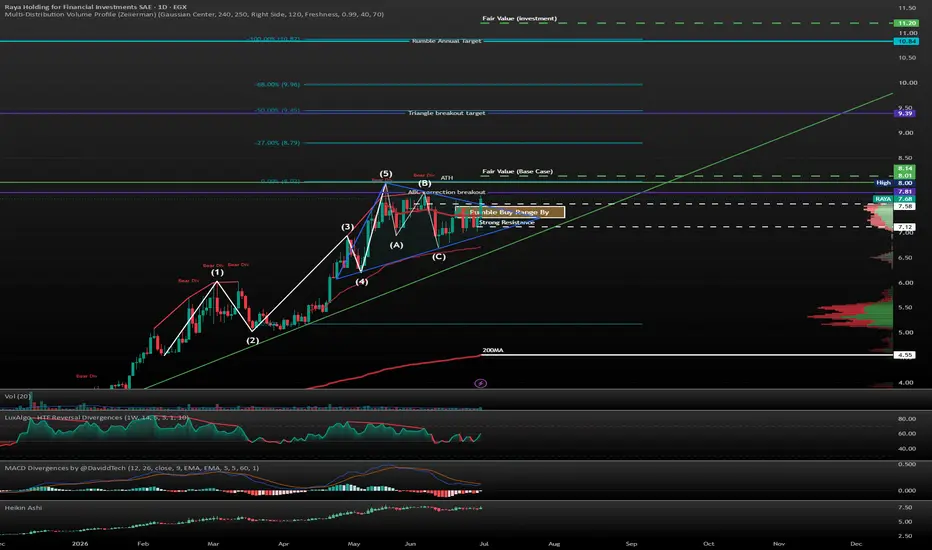Click the ABC correction breakout annotation
The width and height of the screenshot is (932, 550).
(446, 192)
